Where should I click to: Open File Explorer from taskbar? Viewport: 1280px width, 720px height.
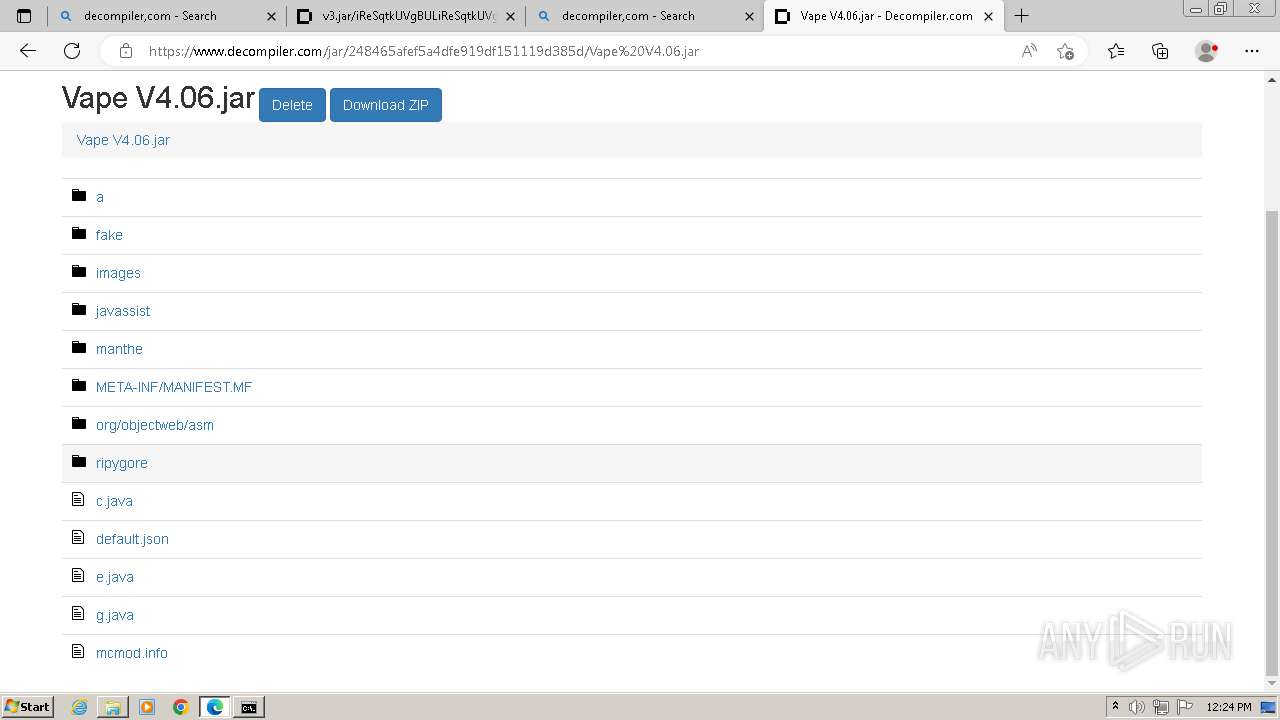[x=113, y=707]
